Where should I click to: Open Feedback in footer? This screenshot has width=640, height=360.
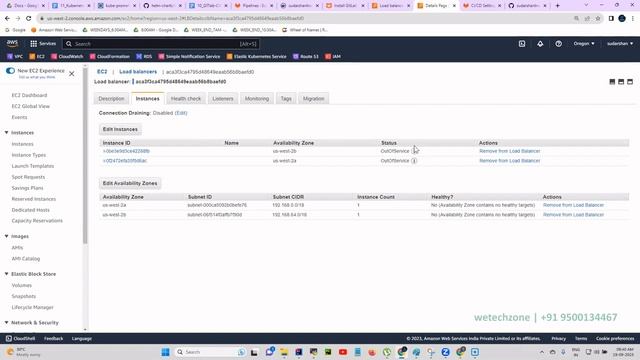(53, 338)
